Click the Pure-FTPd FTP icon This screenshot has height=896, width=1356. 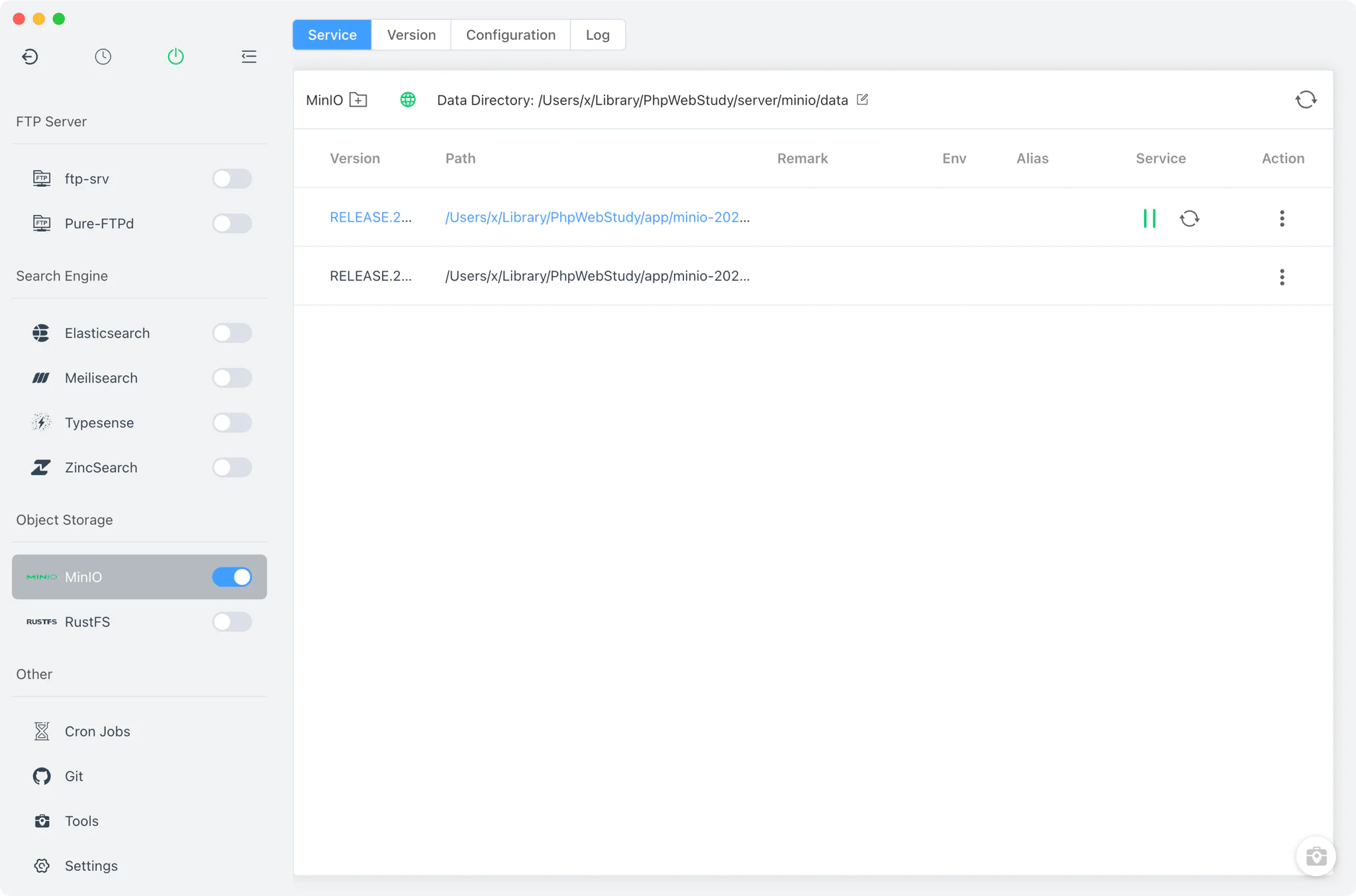pyautogui.click(x=42, y=223)
